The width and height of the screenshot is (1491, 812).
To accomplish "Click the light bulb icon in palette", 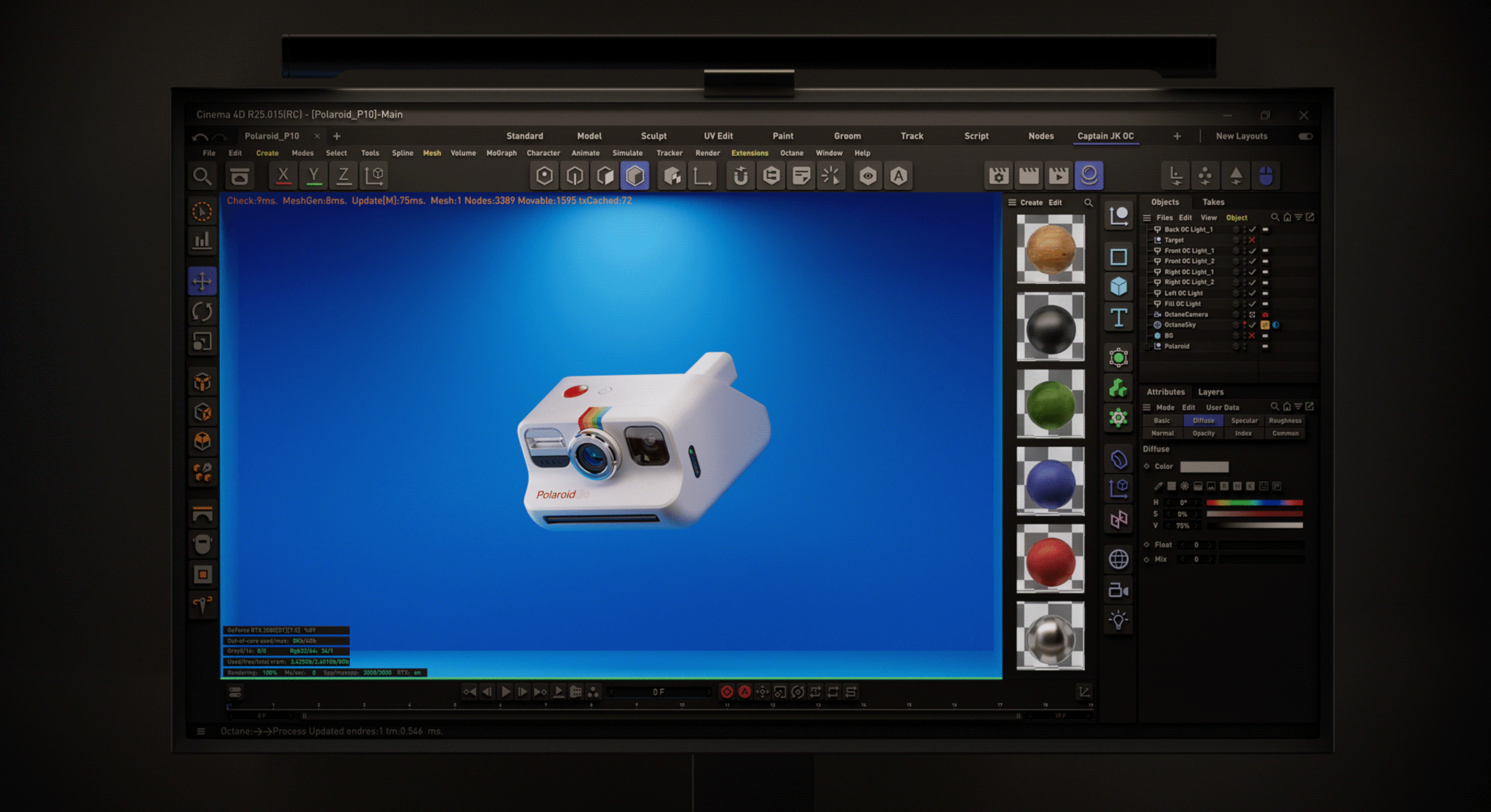I will point(1118,621).
